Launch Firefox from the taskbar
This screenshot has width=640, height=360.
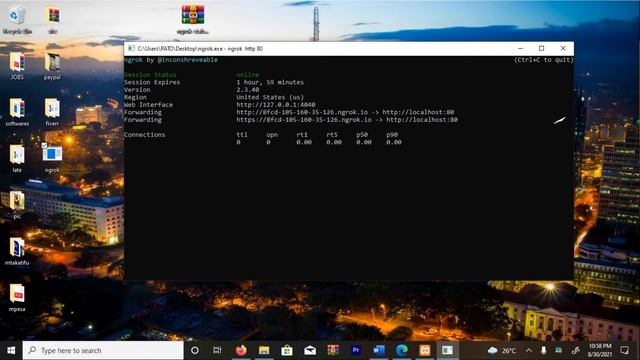pyautogui.click(x=241, y=350)
